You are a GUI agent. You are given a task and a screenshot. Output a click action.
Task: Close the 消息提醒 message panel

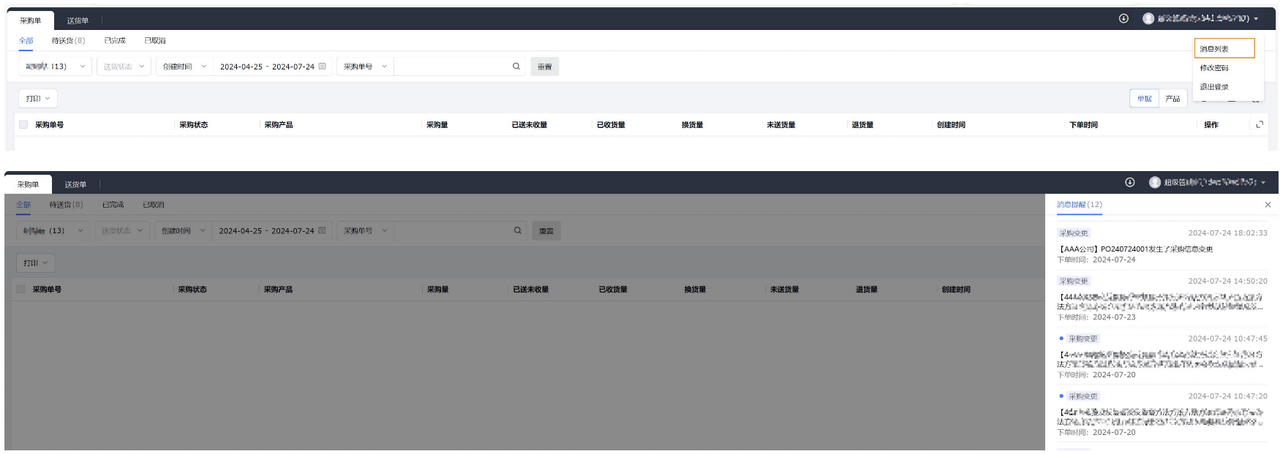1268,204
